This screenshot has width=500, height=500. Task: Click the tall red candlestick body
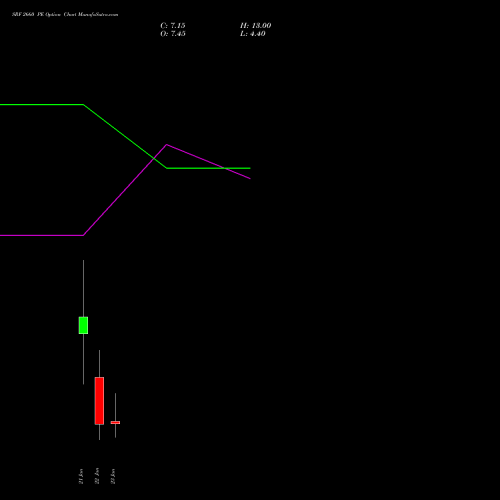point(99,401)
